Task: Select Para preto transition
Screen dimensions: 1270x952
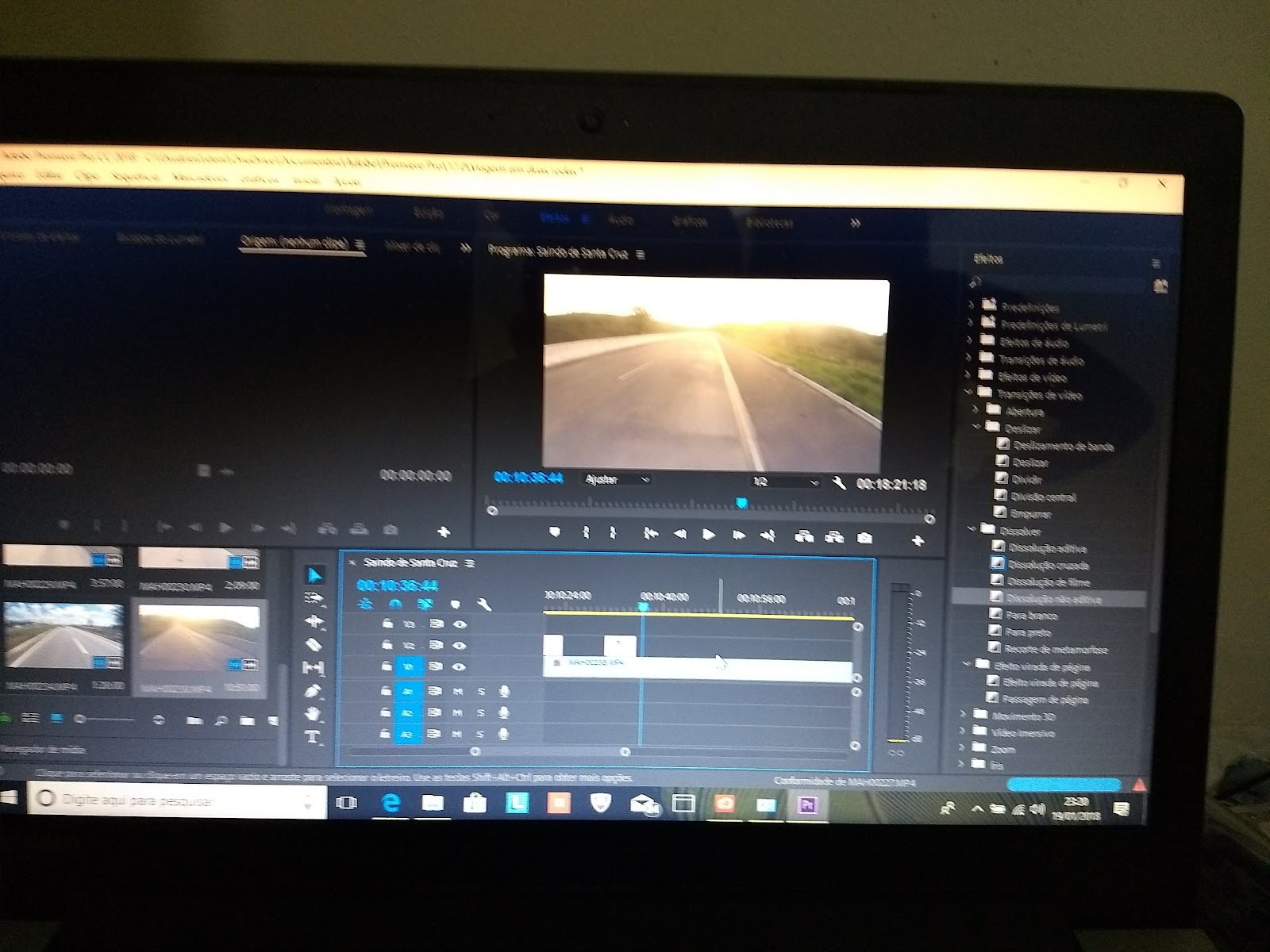Action: tap(1029, 632)
